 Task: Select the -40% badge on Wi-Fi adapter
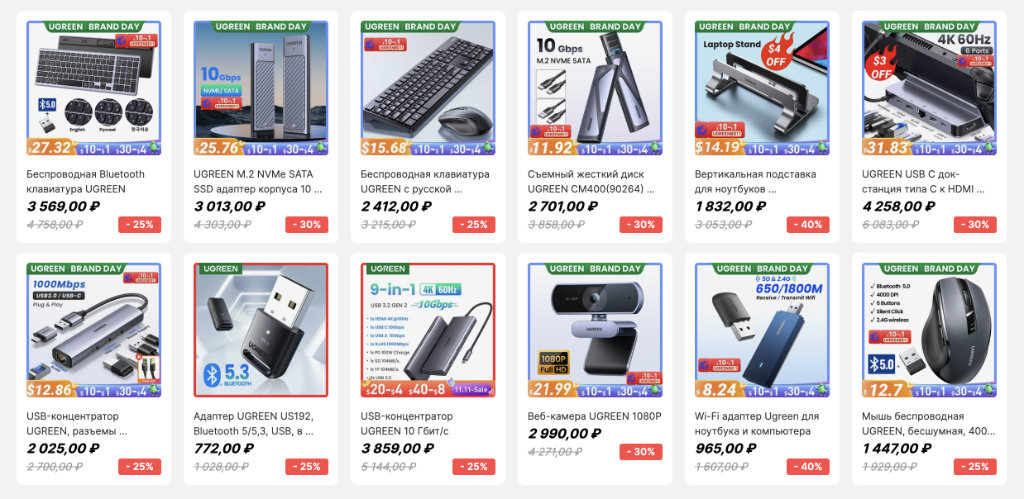808,466
